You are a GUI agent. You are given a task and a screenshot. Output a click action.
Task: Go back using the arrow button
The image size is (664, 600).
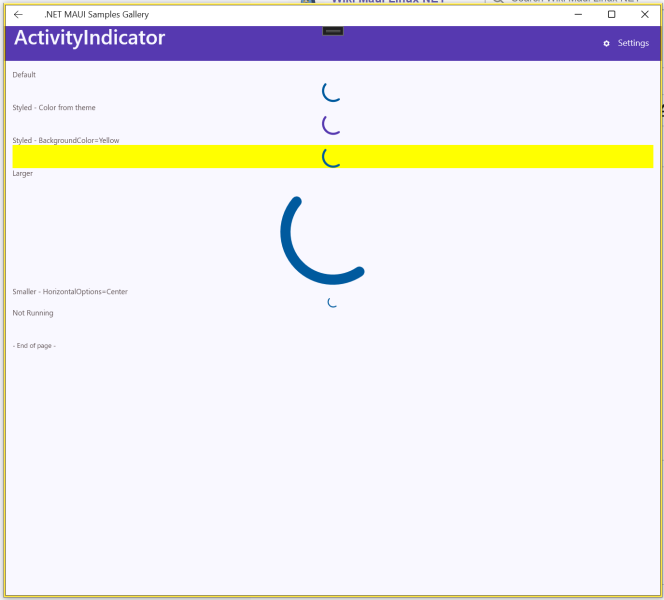click(x=18, y=14)
